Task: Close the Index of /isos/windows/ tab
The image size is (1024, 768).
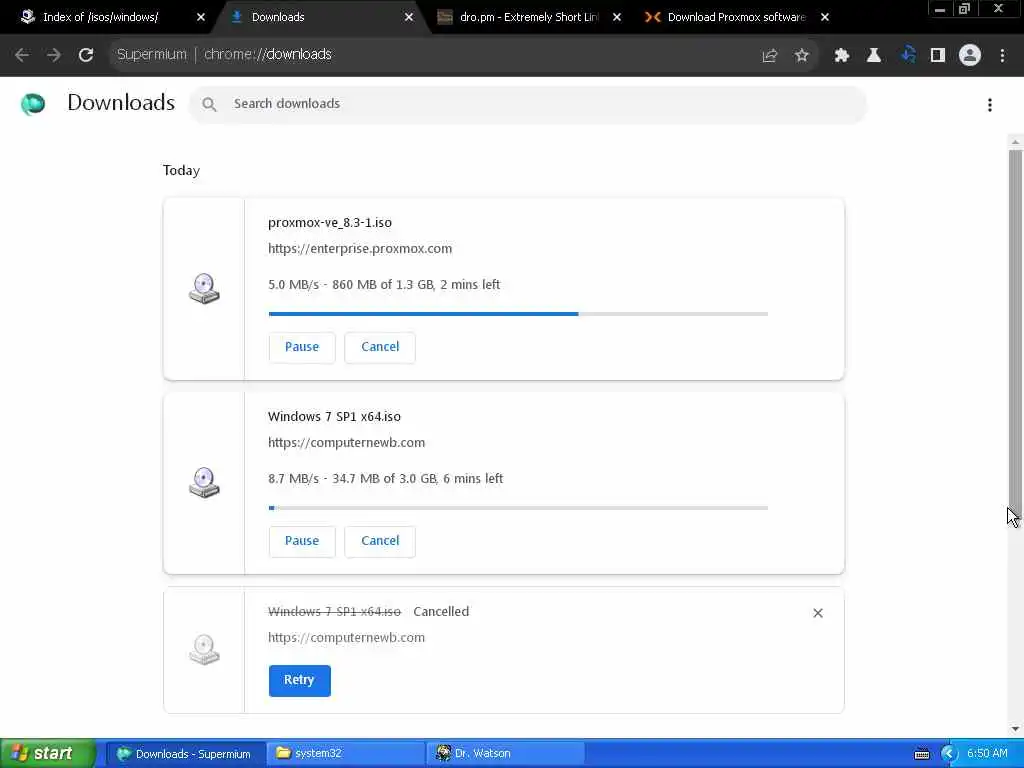Action: [200, 18]
